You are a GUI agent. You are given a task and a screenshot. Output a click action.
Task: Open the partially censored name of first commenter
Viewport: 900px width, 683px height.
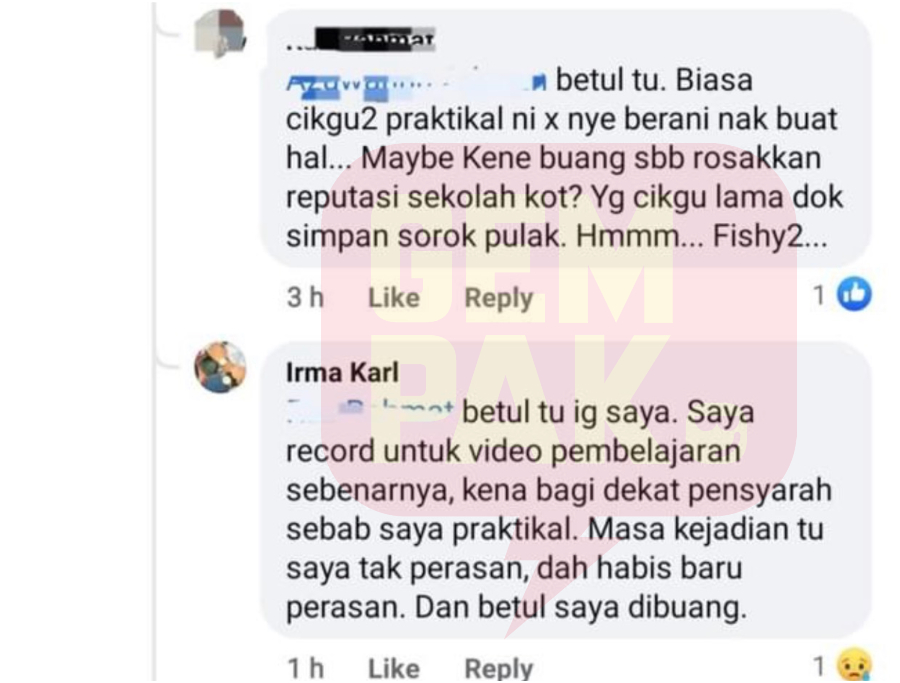360,40
